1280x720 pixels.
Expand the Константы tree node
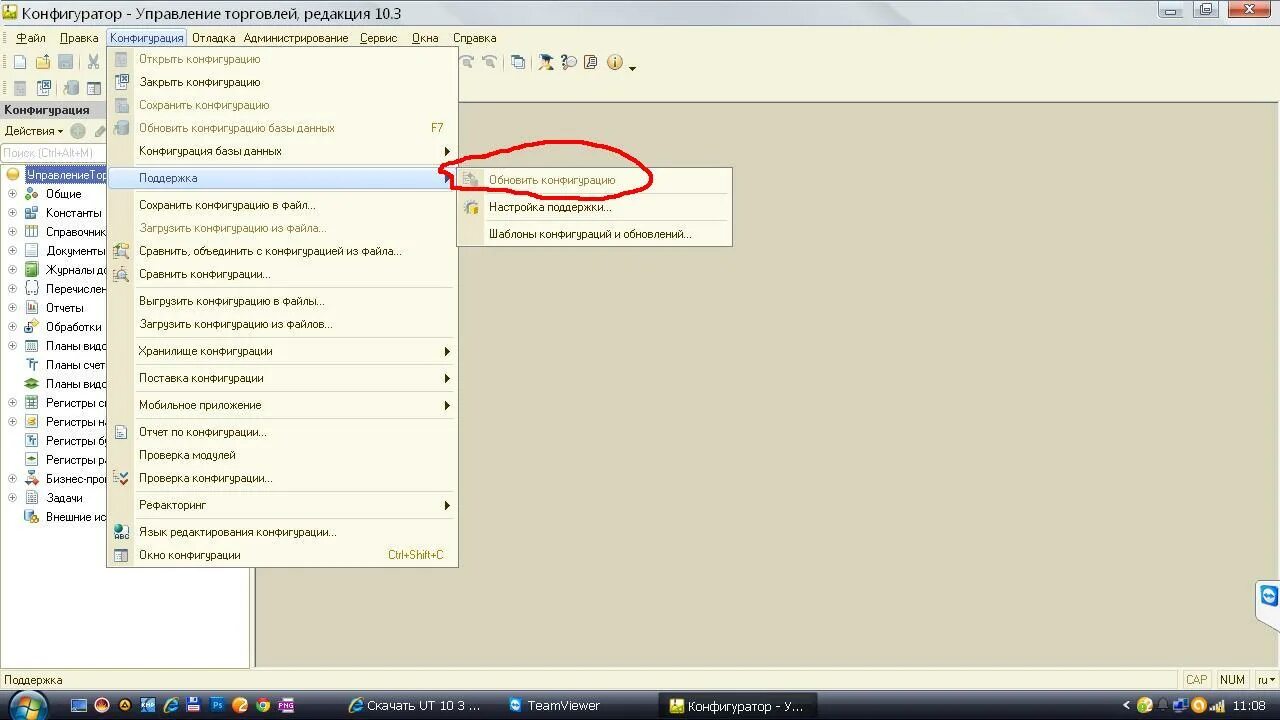[13, 213]
